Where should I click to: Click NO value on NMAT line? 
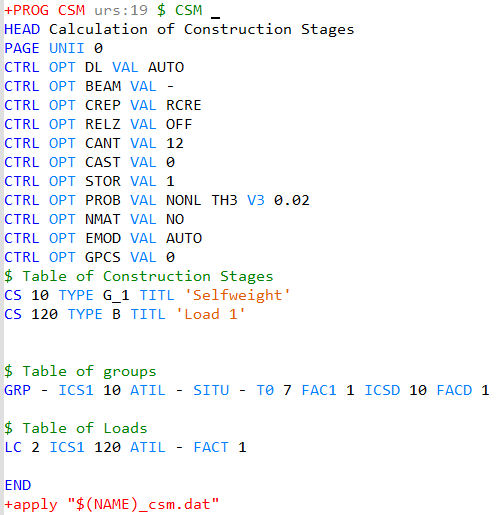pyautogui.click(x=175, y=219)
